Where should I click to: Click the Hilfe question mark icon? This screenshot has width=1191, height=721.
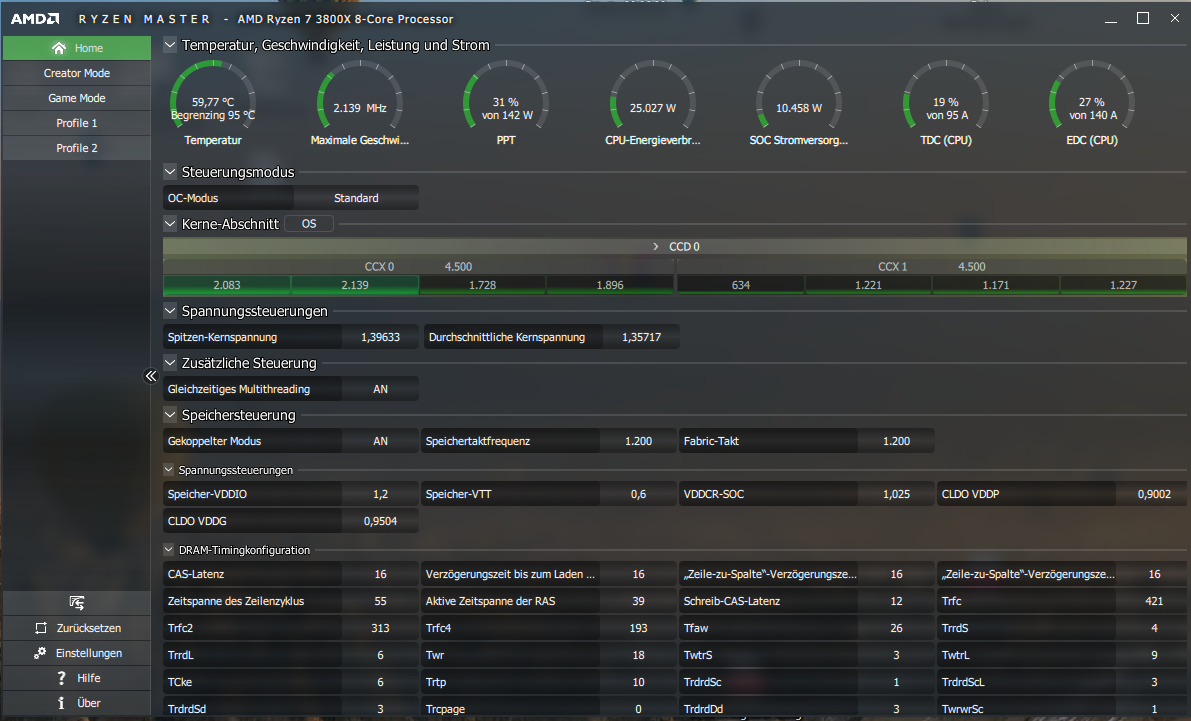[62, 678]
